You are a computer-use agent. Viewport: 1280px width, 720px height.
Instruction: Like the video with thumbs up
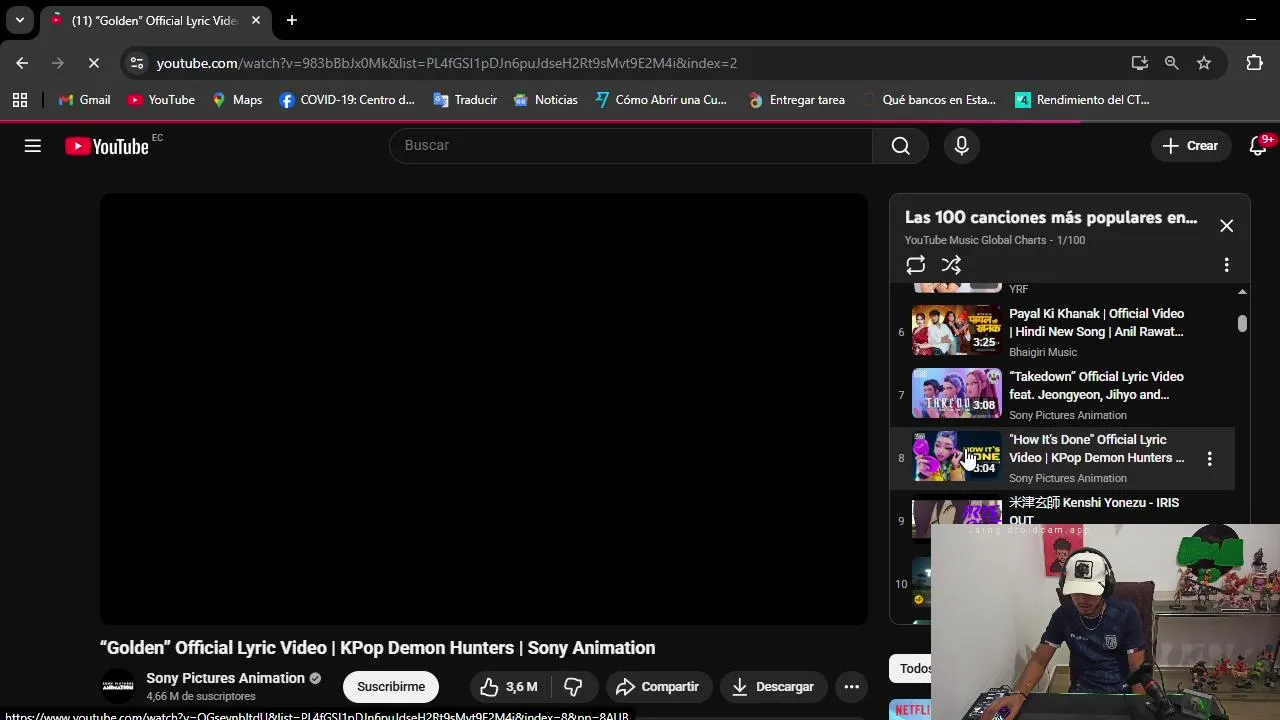[509, 687]
